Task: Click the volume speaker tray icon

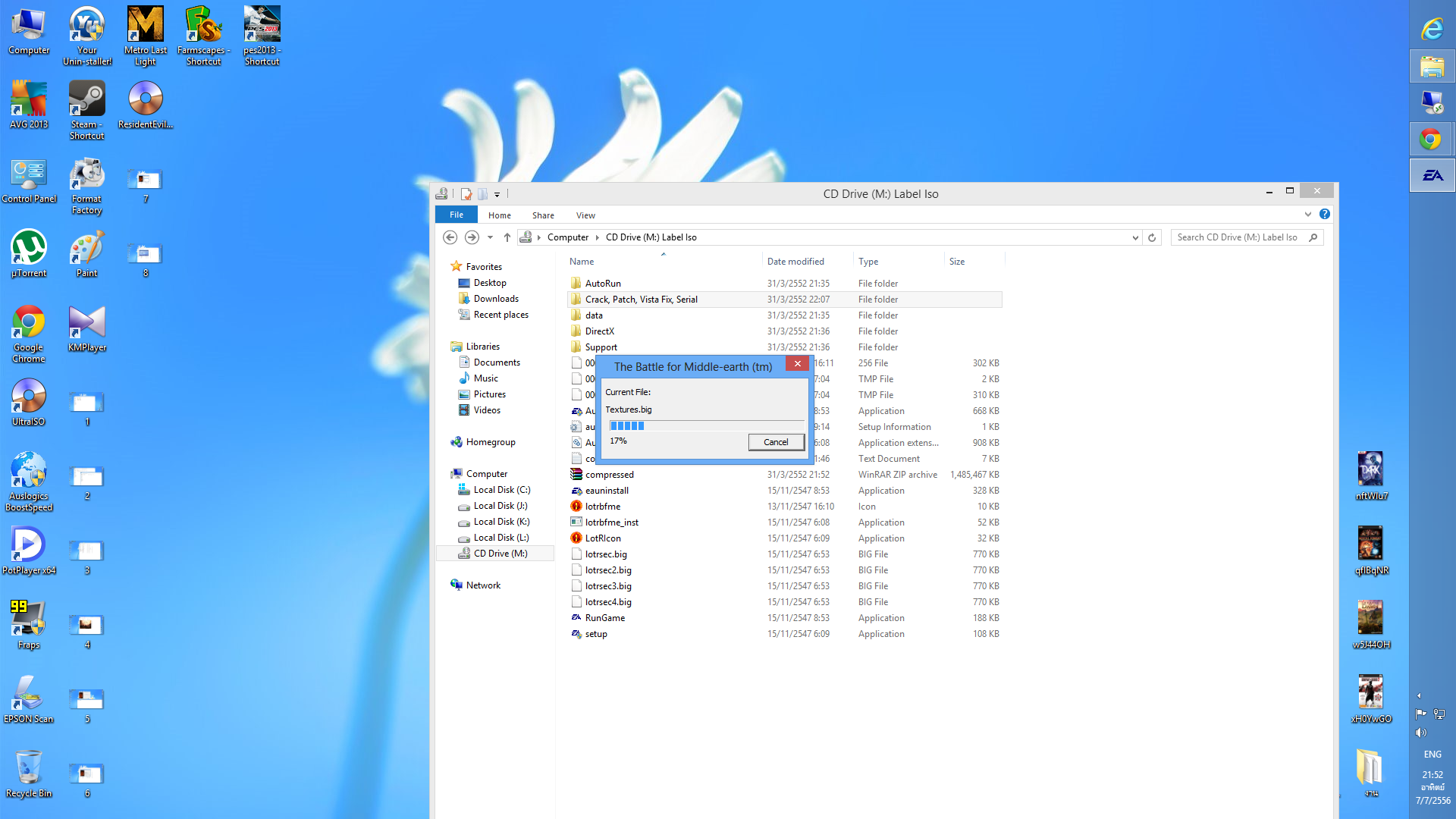Action: pos(1420,733)
